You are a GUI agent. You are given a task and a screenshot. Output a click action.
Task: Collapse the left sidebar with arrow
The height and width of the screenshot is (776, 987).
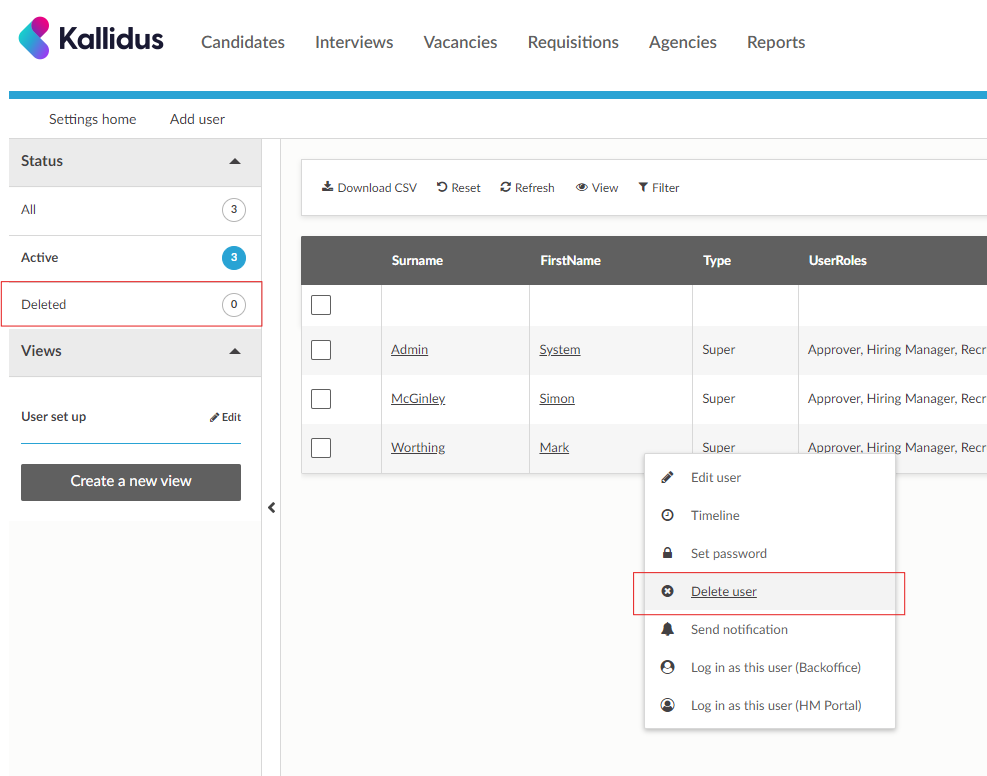271,508
